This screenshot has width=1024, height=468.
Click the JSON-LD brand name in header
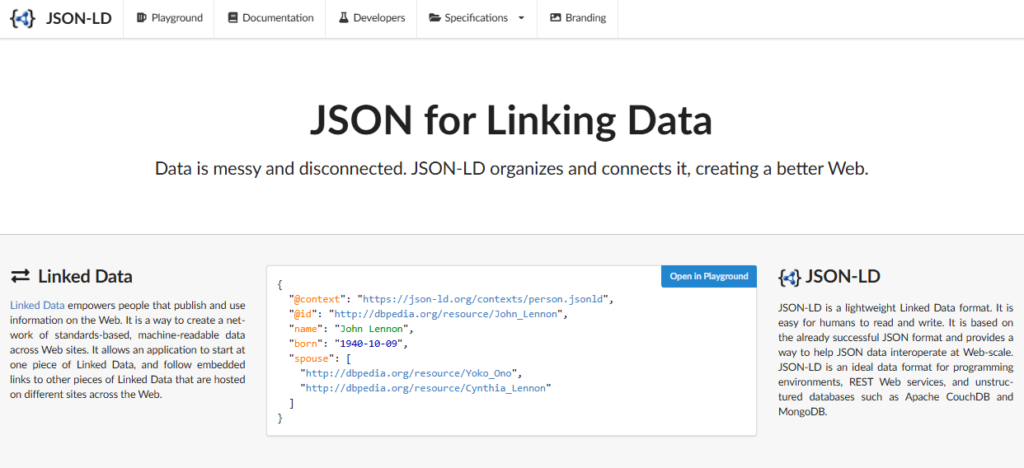pyautogui.click(x=78, y=18)
